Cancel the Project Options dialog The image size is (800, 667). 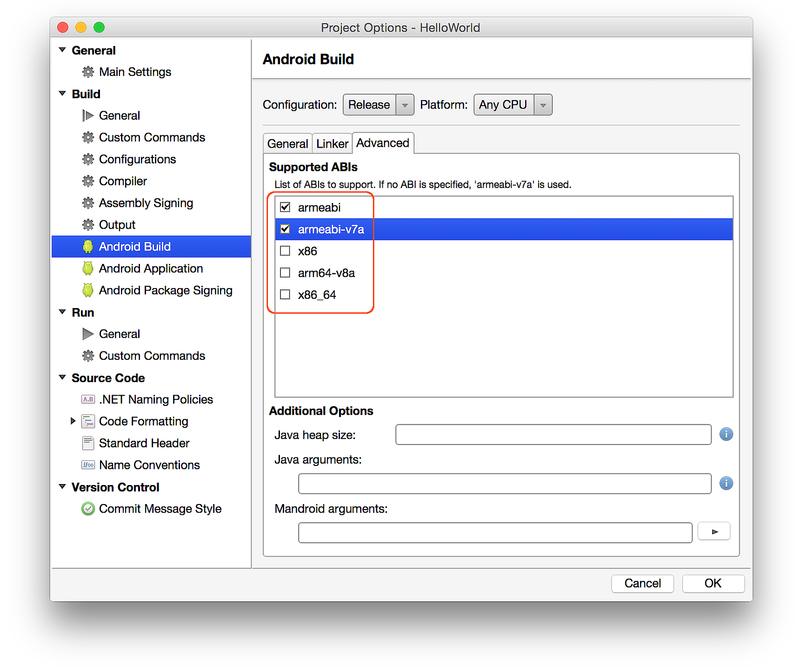point(642,583)
